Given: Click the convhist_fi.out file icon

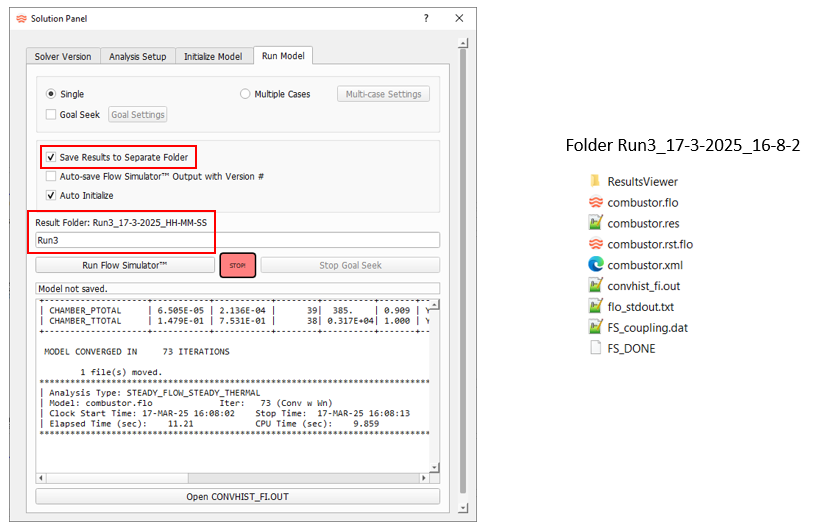Looking at the screenshot, I should 596,286.
